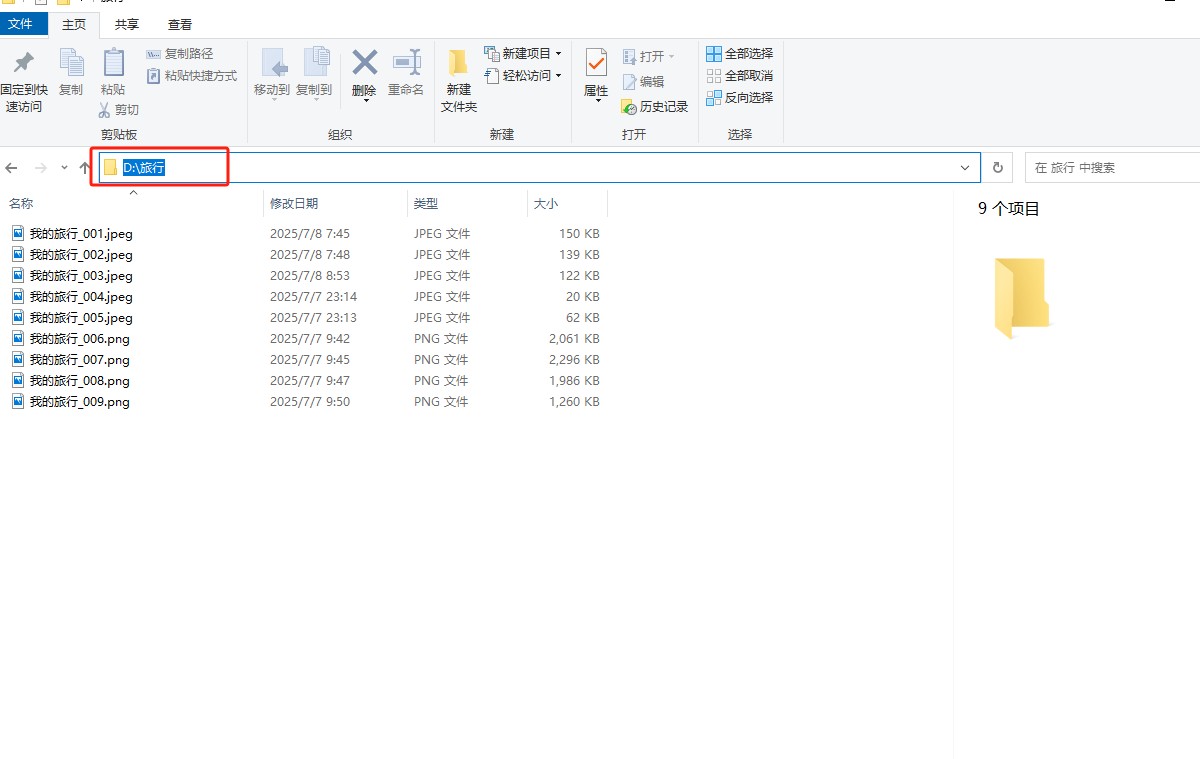
Task: Open recent locations dropdown arrow
Action: 64,168
